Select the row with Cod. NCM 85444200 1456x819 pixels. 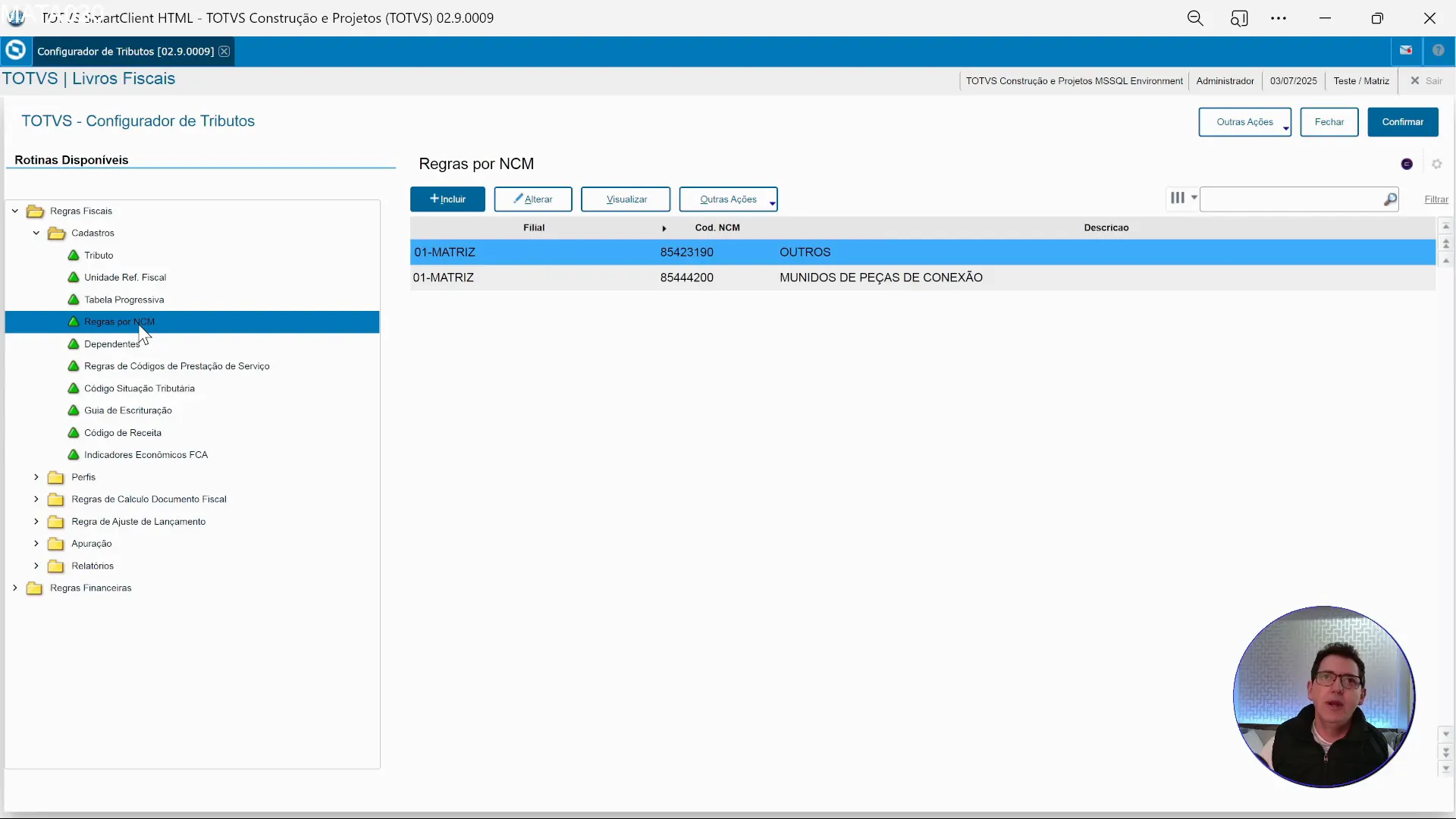686,278
